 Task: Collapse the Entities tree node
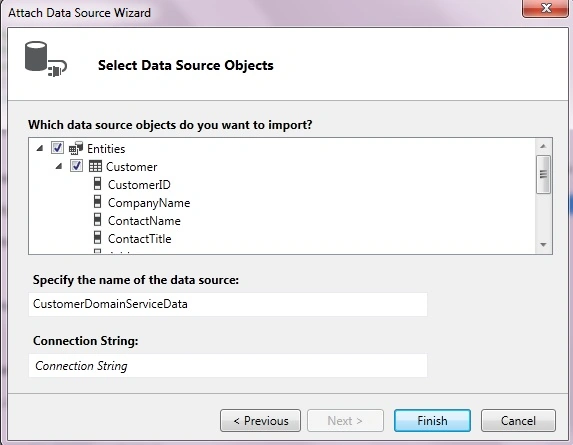[40, 148]
